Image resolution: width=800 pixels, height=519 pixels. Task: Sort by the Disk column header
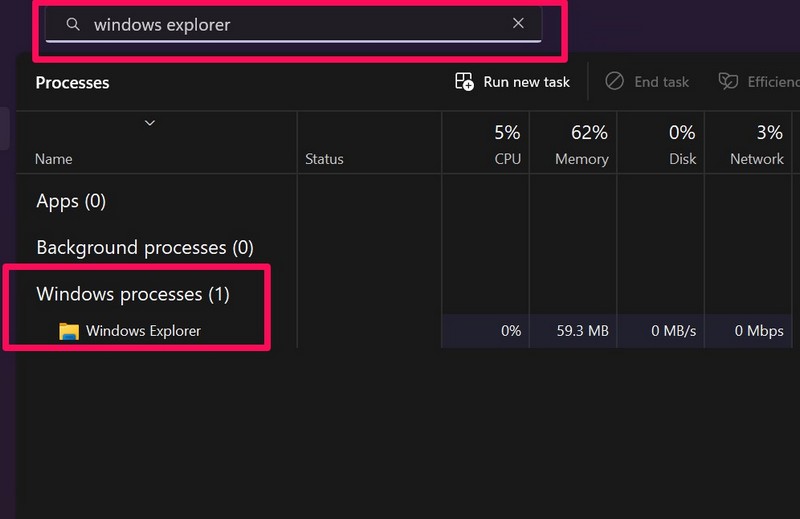[x=681, y=159]
